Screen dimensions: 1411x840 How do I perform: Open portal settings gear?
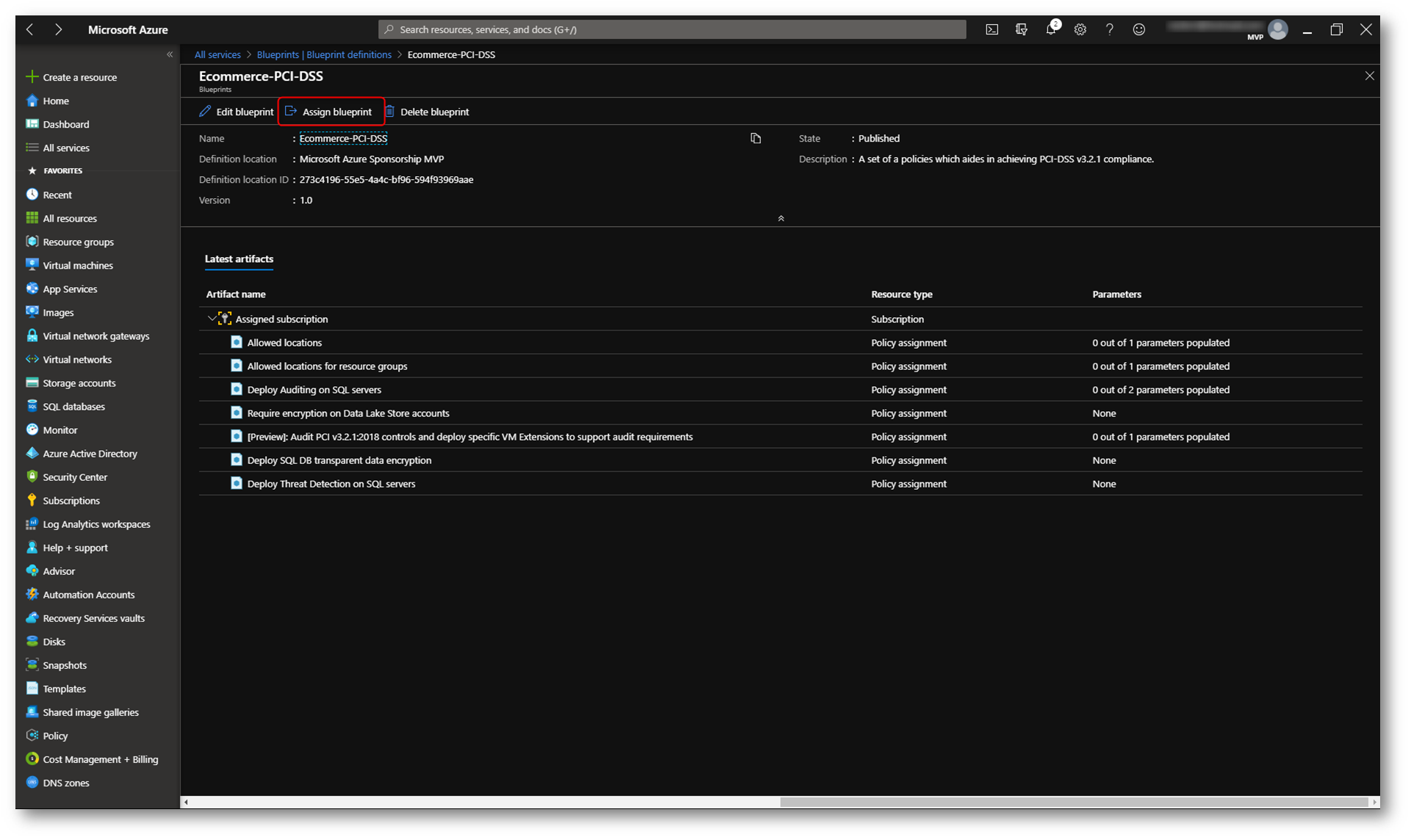point(1080,29)
